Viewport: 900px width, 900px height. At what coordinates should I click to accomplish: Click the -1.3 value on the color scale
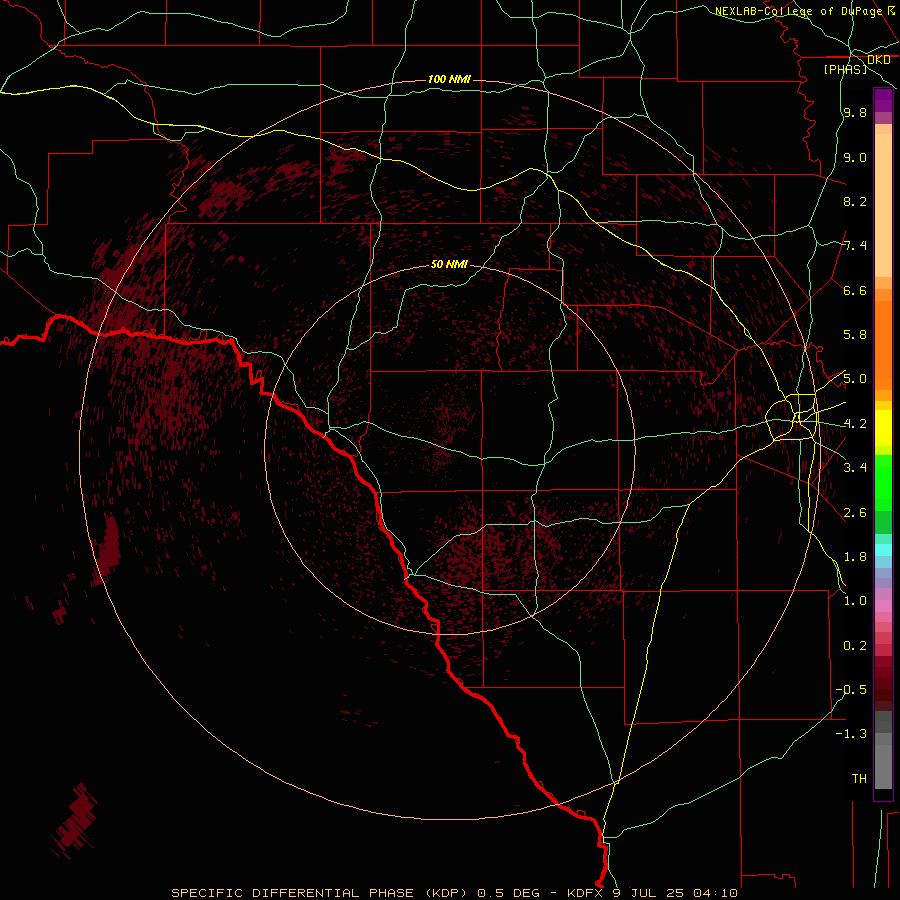851,734
